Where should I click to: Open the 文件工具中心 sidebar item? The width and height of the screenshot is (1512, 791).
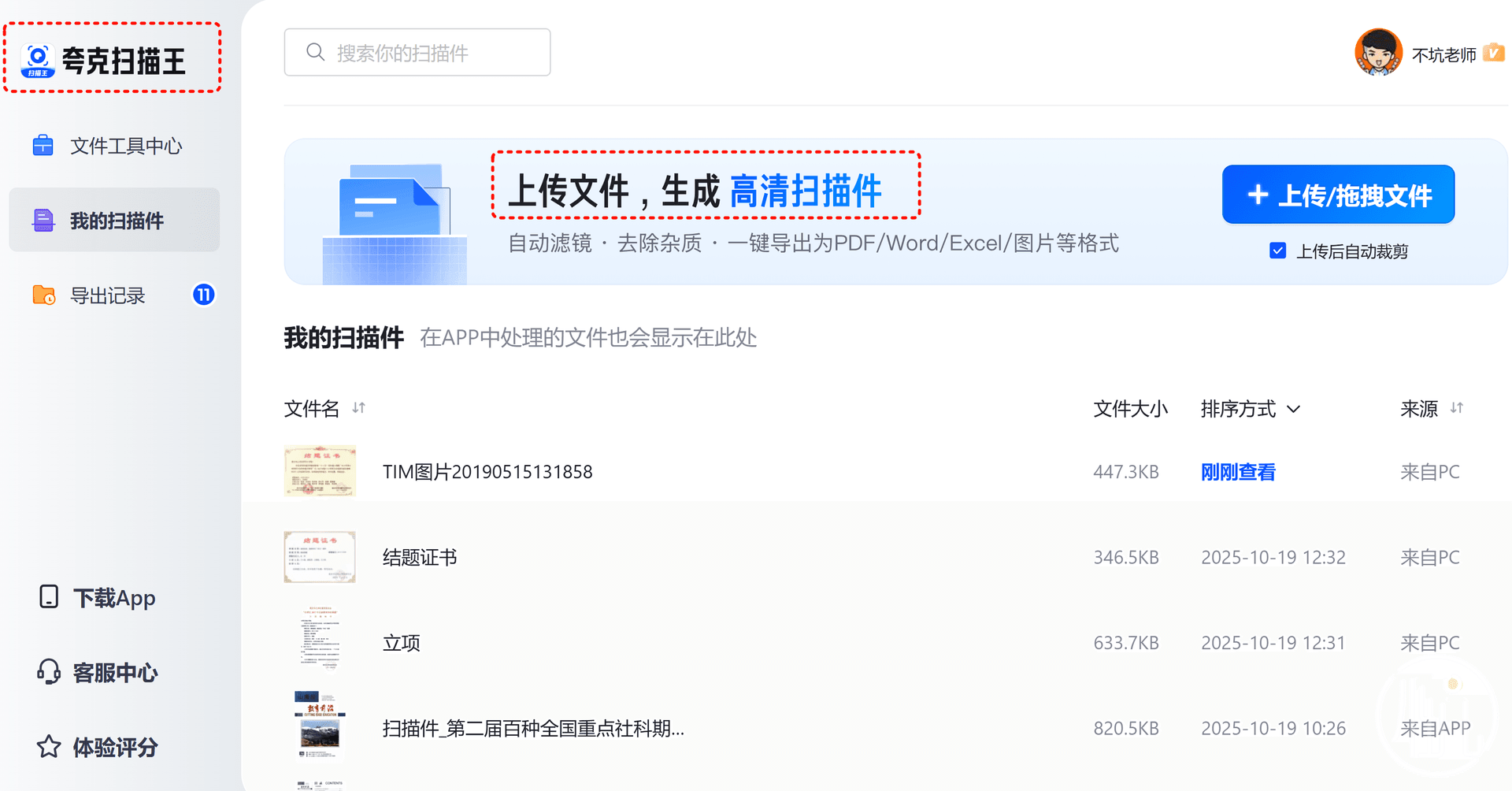126,146
